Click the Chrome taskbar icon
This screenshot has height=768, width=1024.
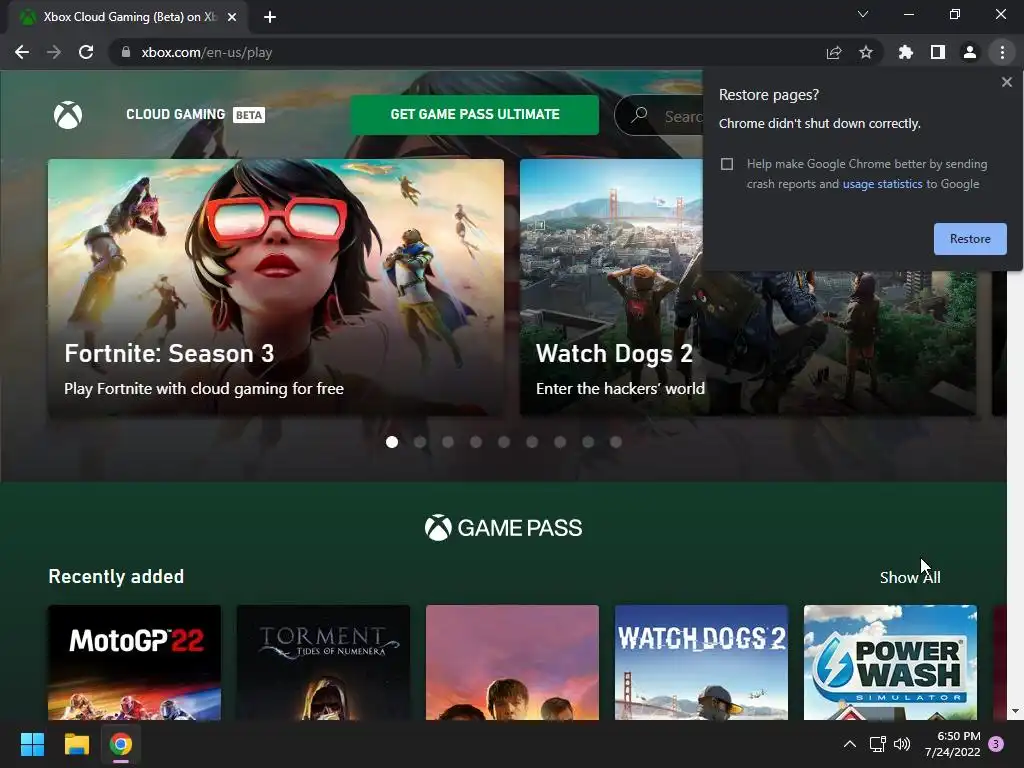tap(121, 744)
